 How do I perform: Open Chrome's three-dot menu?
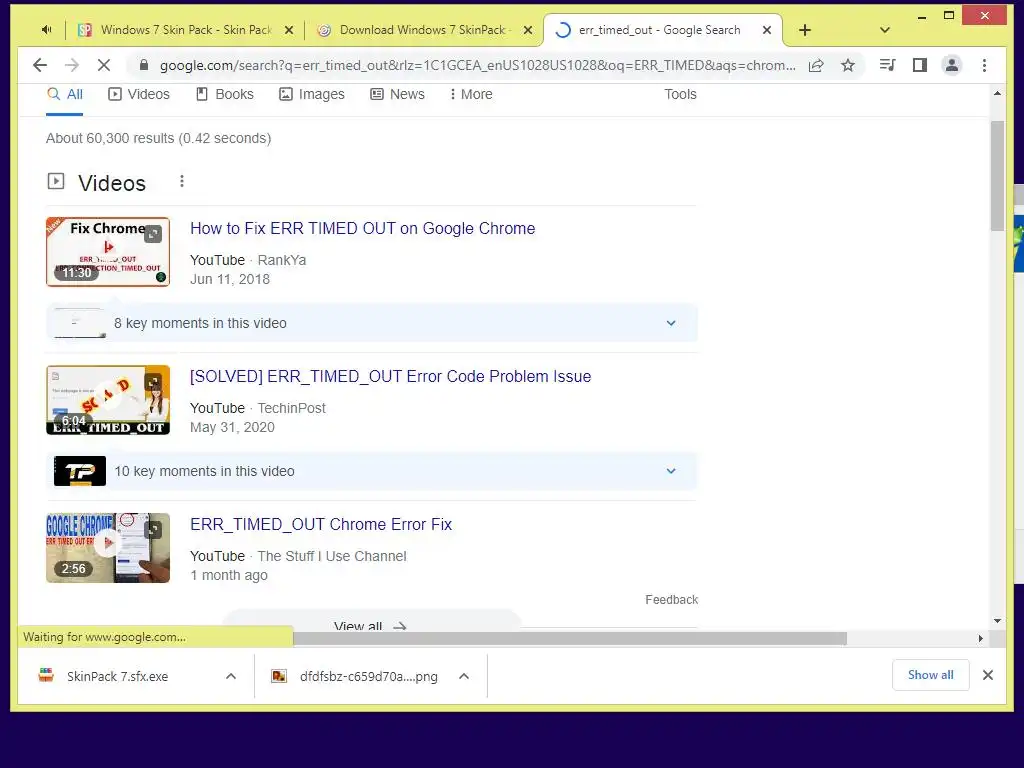tap(984, 65)
